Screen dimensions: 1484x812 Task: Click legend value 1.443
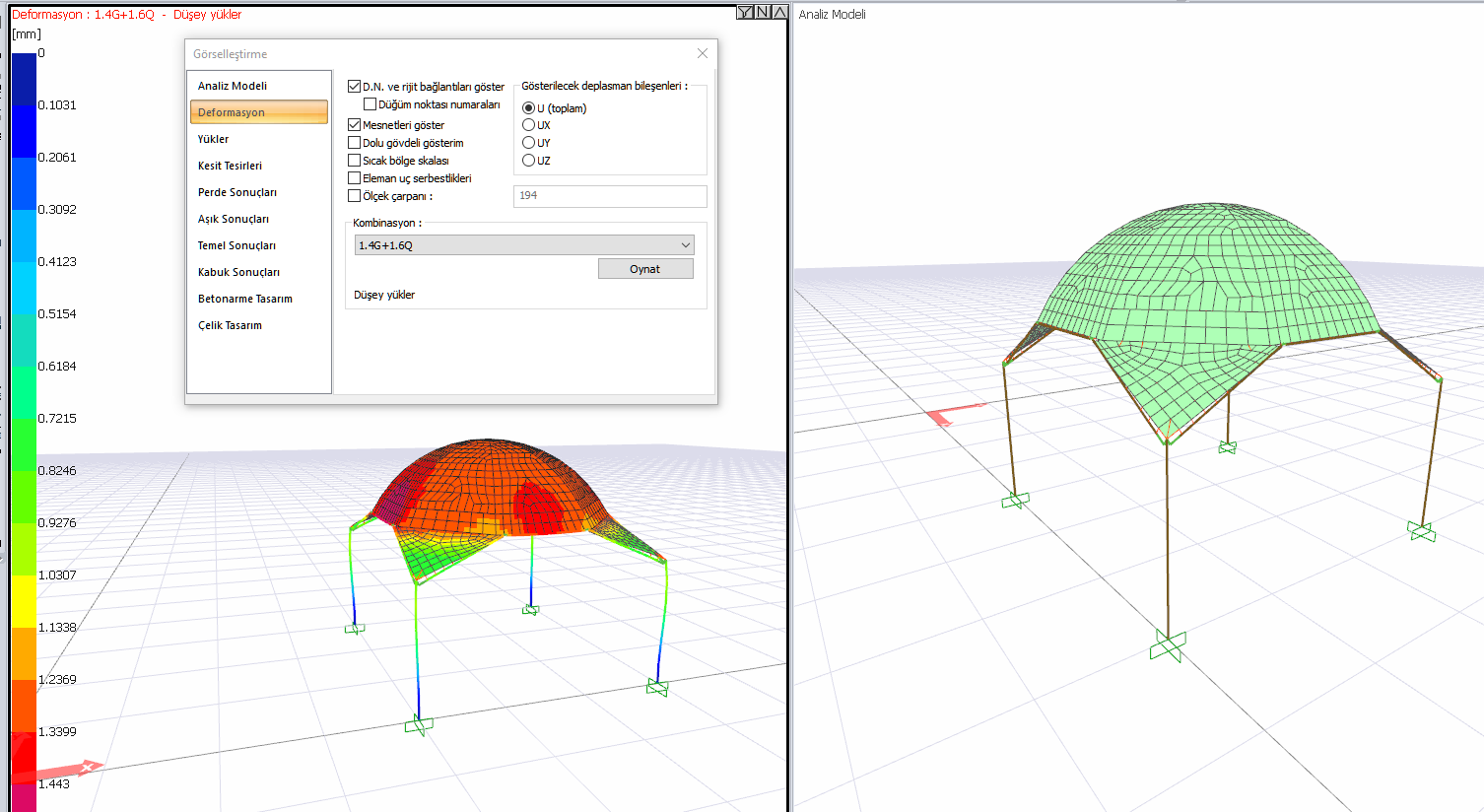click(54, 783)
